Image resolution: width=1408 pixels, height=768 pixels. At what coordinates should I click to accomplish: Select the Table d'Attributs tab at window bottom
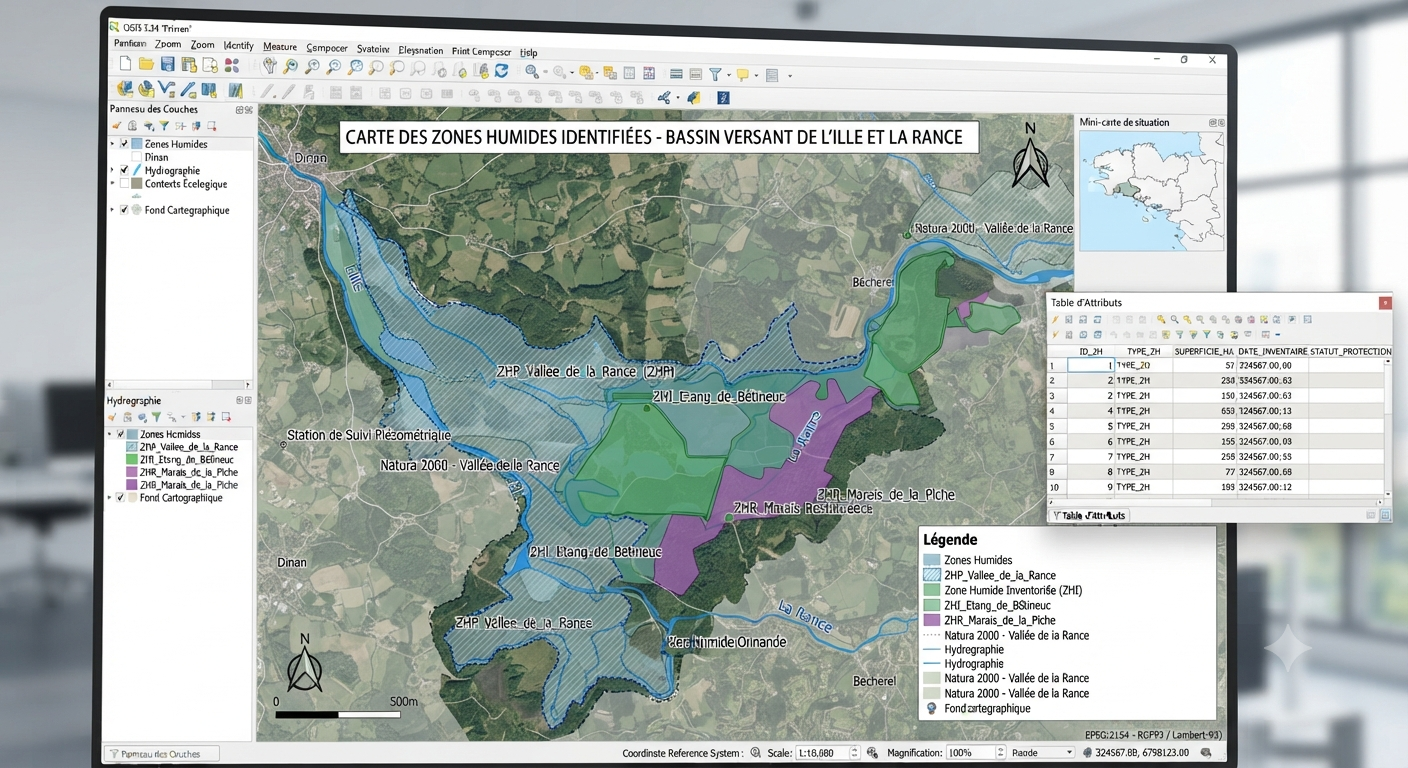click(1088, 515)
